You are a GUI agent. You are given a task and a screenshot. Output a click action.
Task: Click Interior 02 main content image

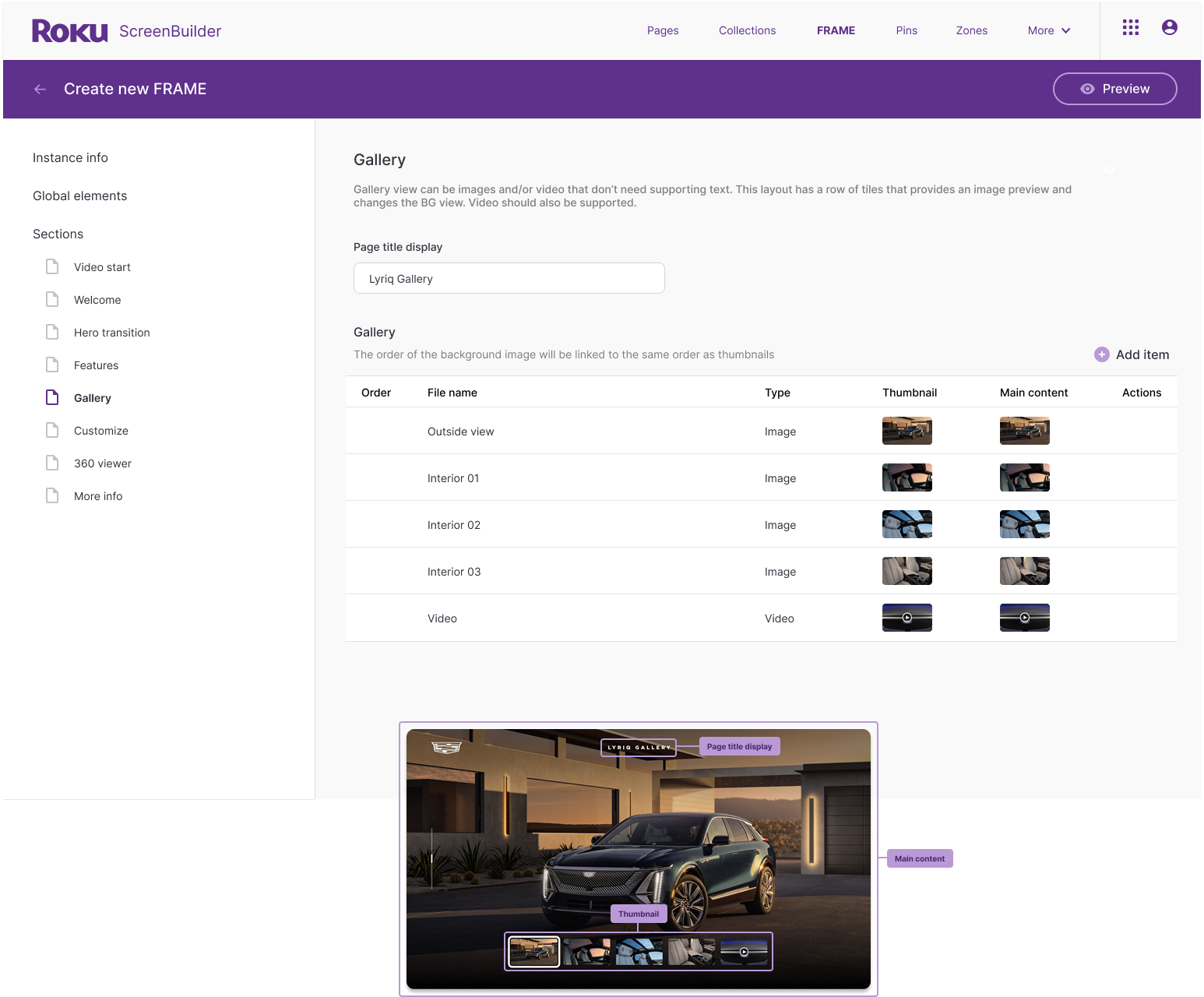(x=1025, y=524)
